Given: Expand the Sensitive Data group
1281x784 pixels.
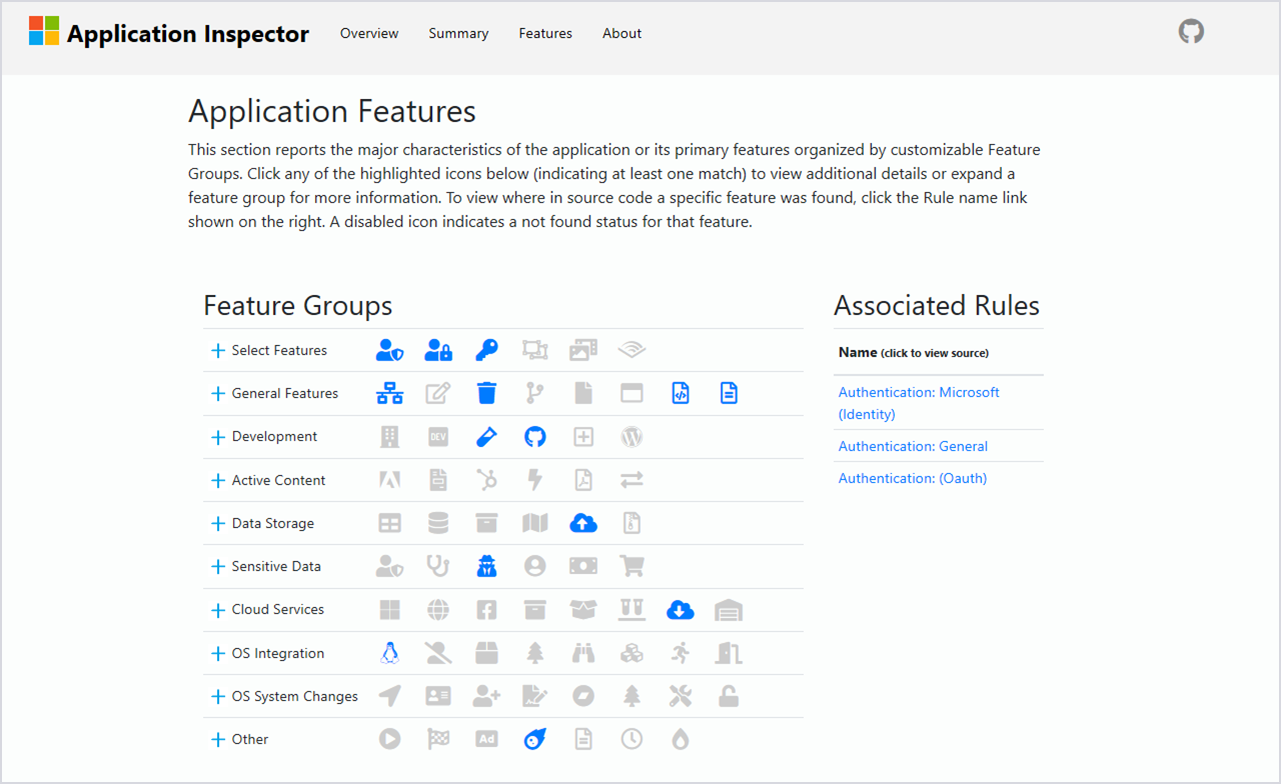Looking at the screenshot, I should (x=217, y=565).
